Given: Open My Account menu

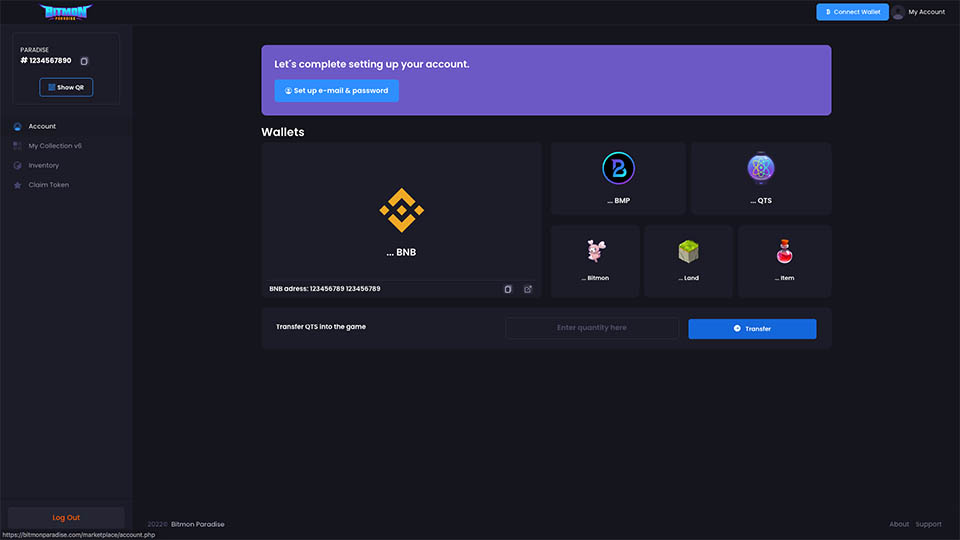Looking at the screenshot, I should click(926, 12).
